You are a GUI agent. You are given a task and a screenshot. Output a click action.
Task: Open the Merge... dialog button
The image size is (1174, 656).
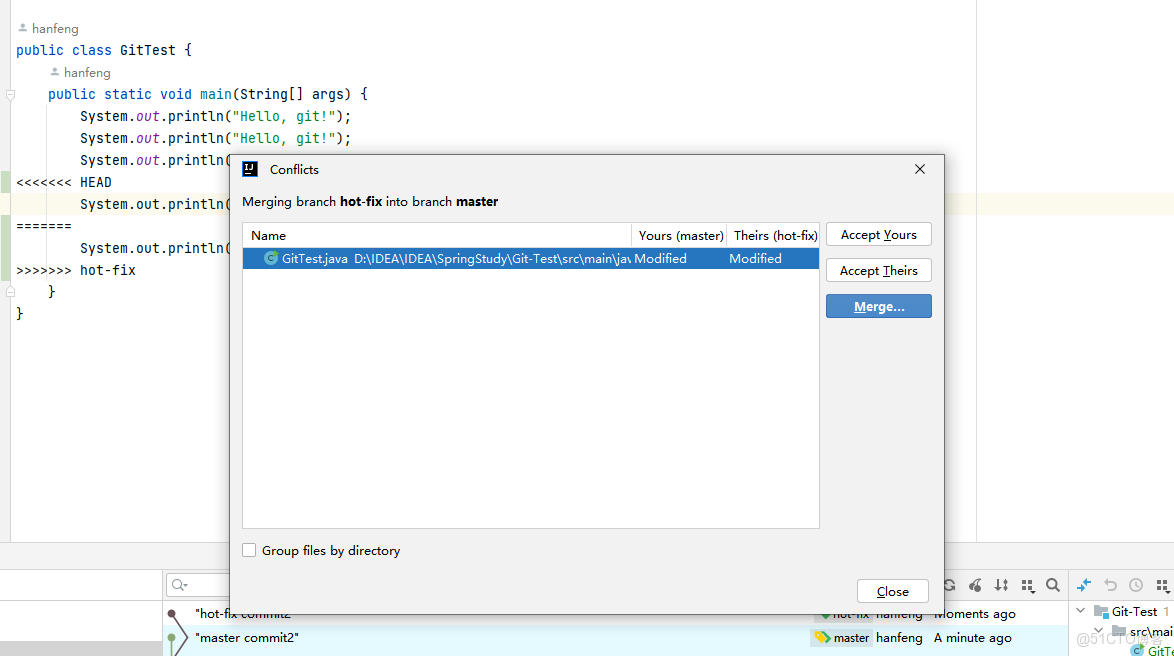(878, 306)
